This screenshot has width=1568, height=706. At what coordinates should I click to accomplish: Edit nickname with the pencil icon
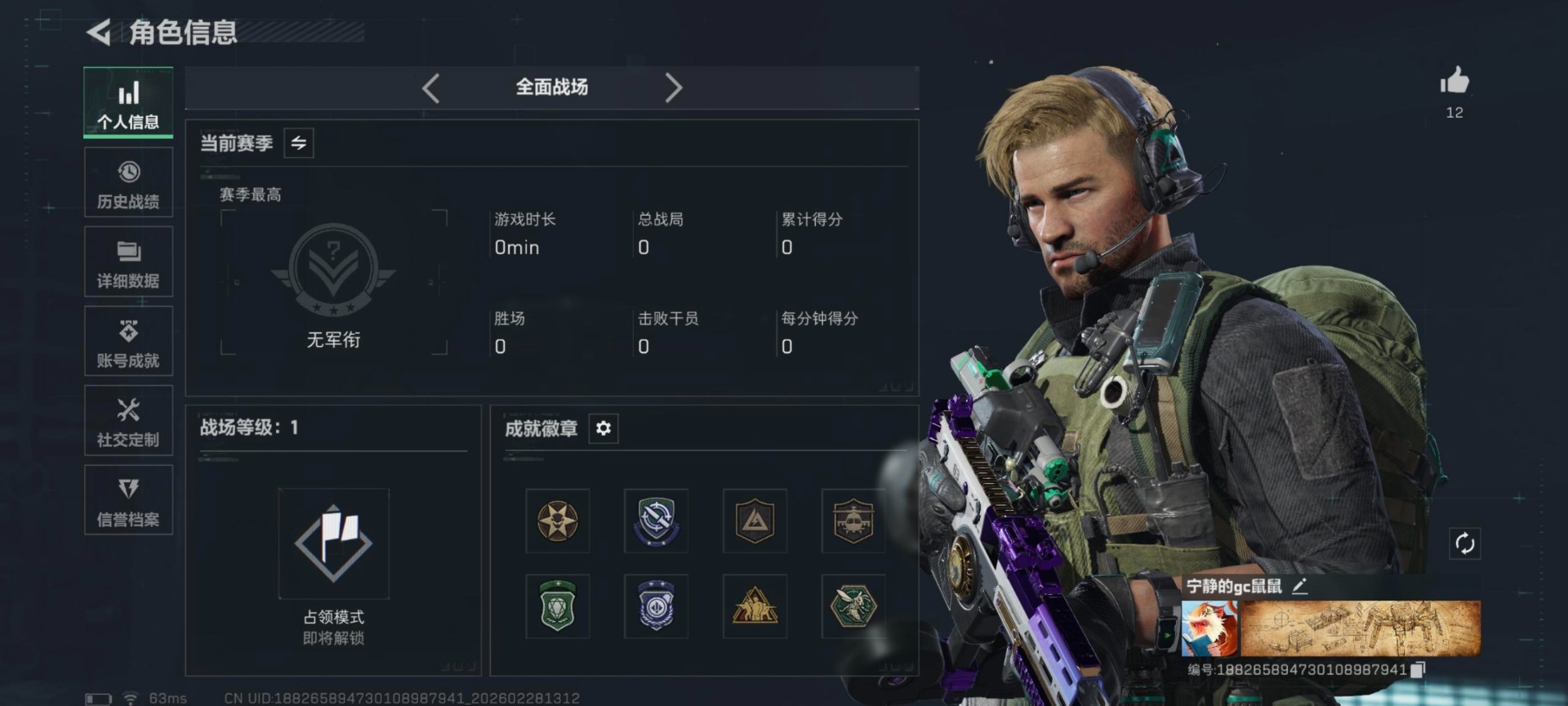pos(1300,585)
